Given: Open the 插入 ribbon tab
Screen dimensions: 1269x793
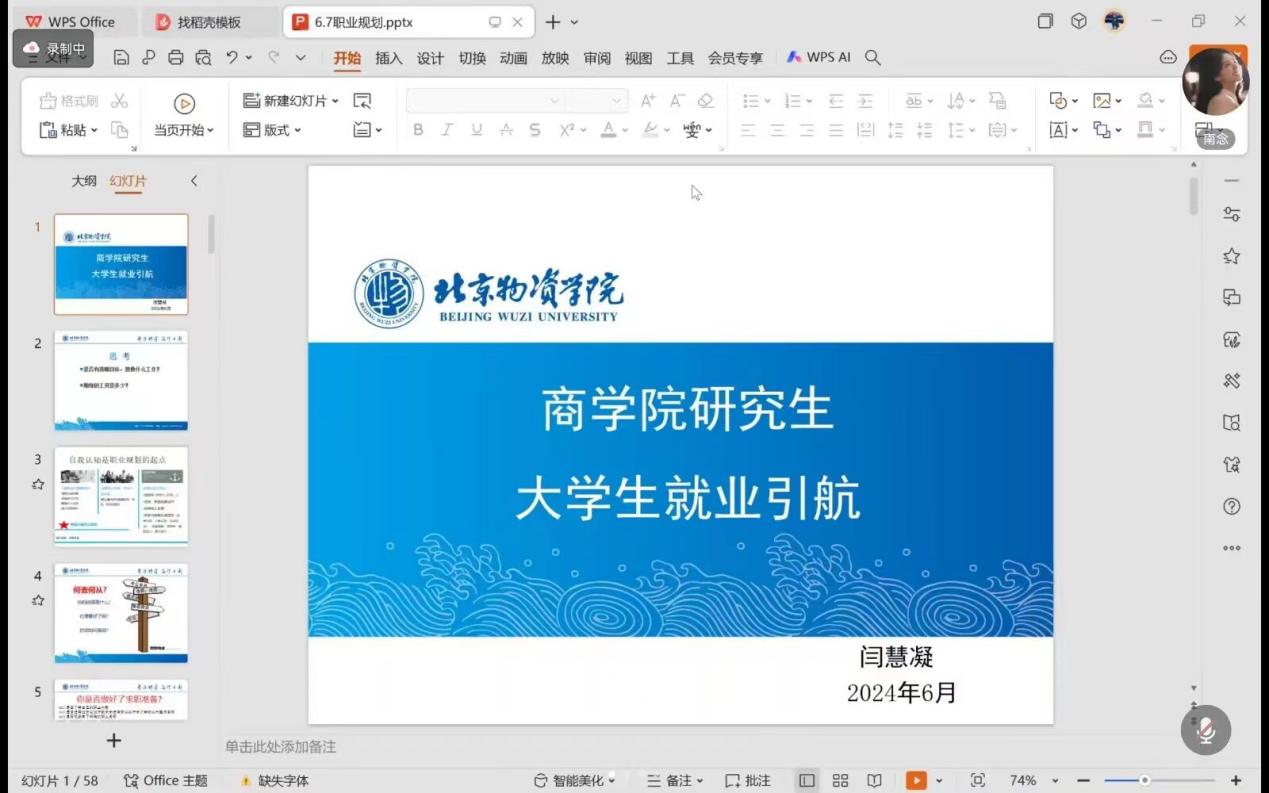Looking at the screenshot, I should click(x=388, y=58).
